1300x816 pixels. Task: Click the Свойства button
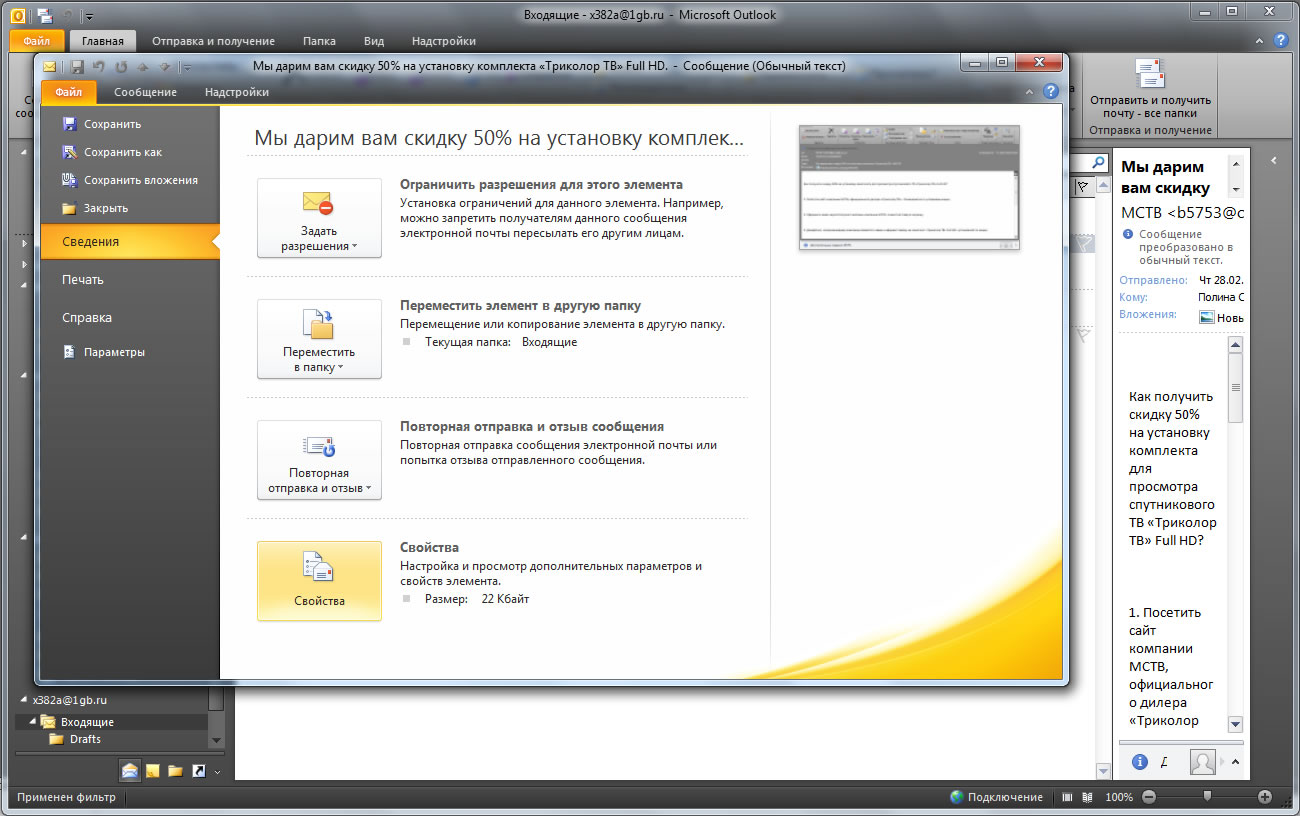click(x=319, y=581)
